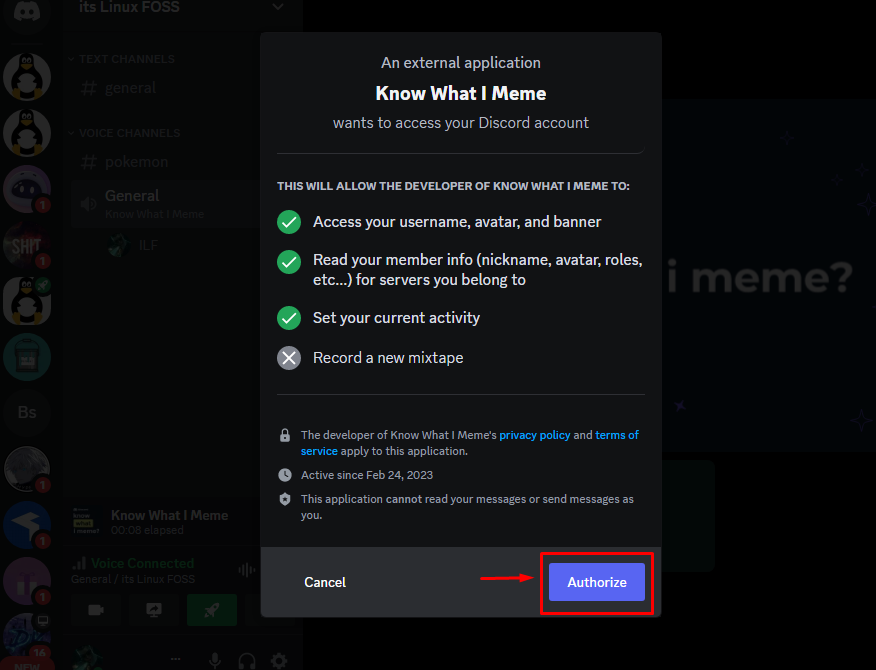Click the "i meme?" activity background text
Image resolution: width=876 pixels, height=670 pixels.
[x=760, y=278]
